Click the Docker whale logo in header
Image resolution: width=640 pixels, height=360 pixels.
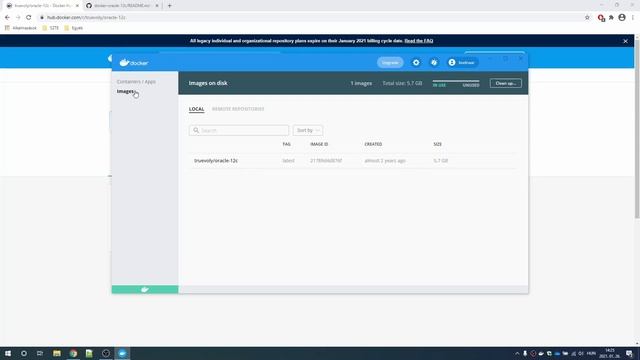click(x=133, y=62)
